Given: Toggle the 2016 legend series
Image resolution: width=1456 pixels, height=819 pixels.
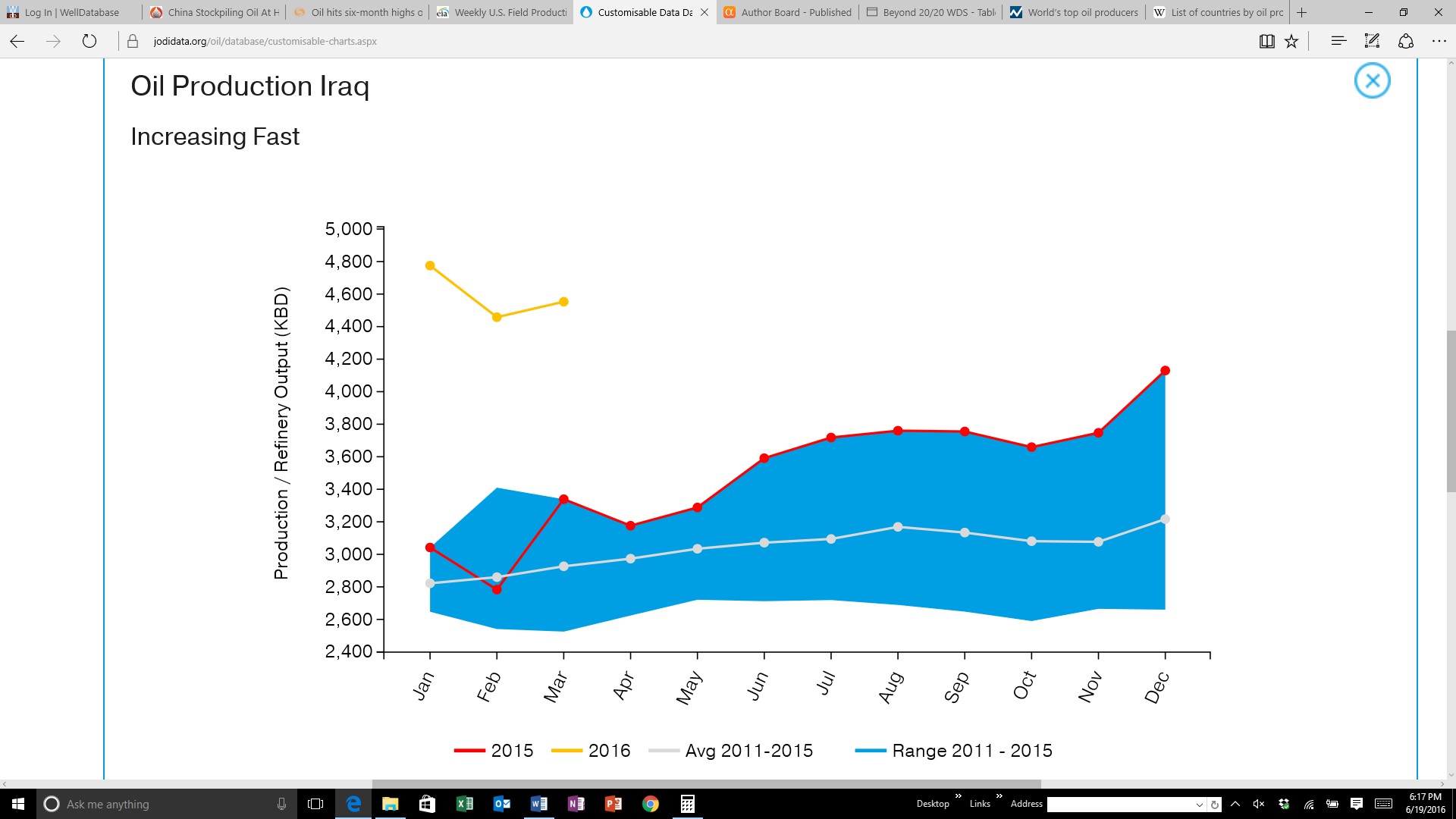Looking at the screenshot, I should coord(591,751).
